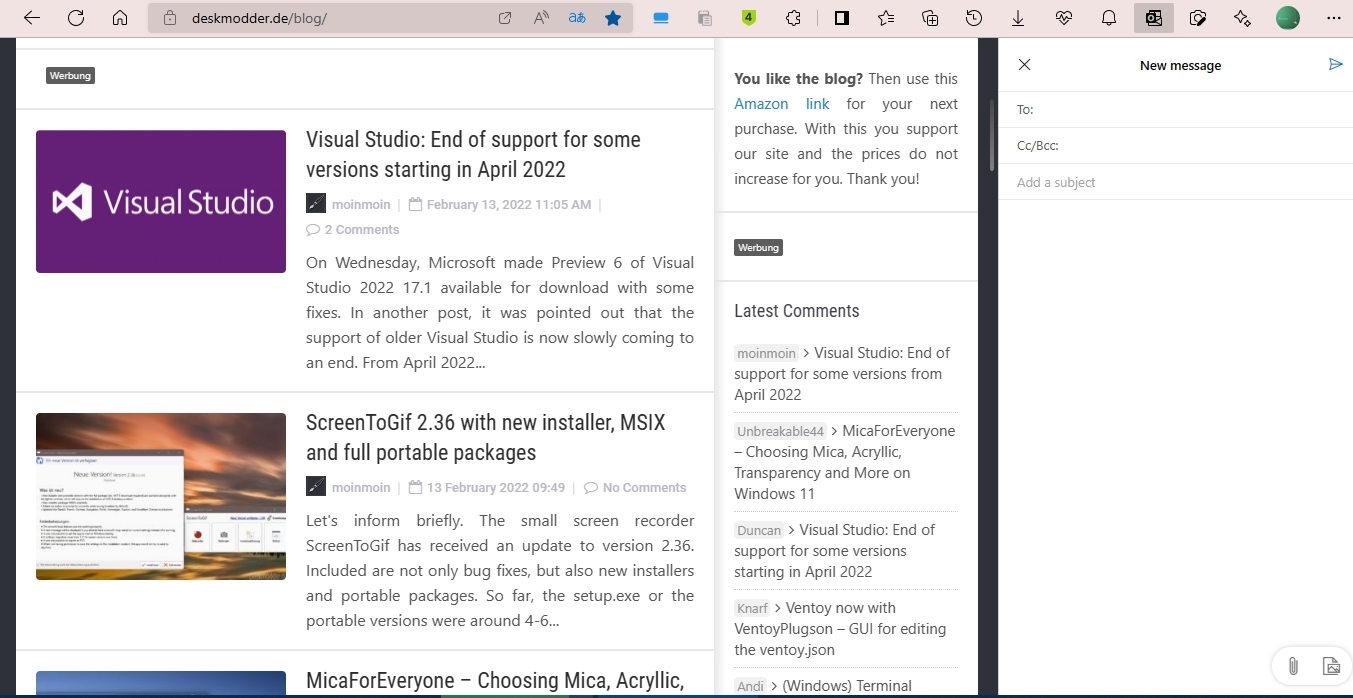The image size is (1353, 698).
Task: Open Collections panel
Action: 930,18
